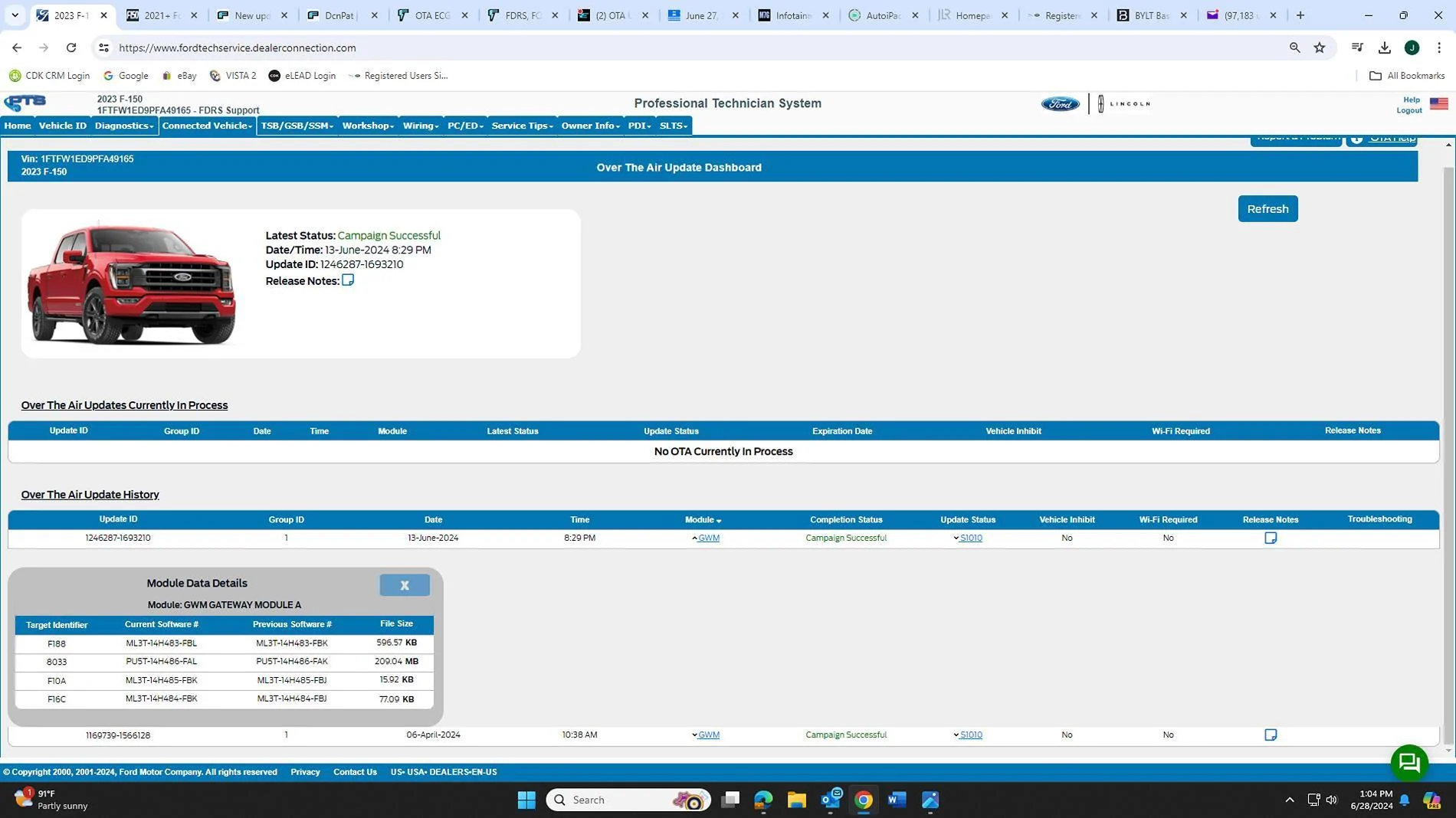Click the page vertical scrollbar

click(1448, 444)
